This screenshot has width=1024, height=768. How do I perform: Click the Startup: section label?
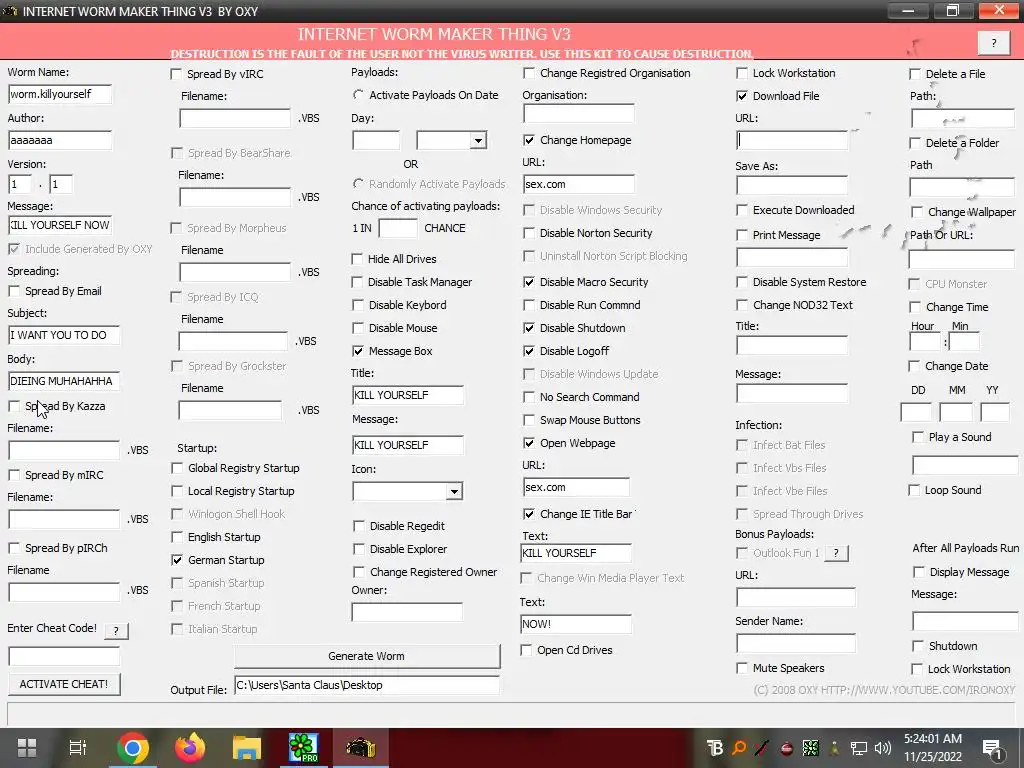coord(197,448)
